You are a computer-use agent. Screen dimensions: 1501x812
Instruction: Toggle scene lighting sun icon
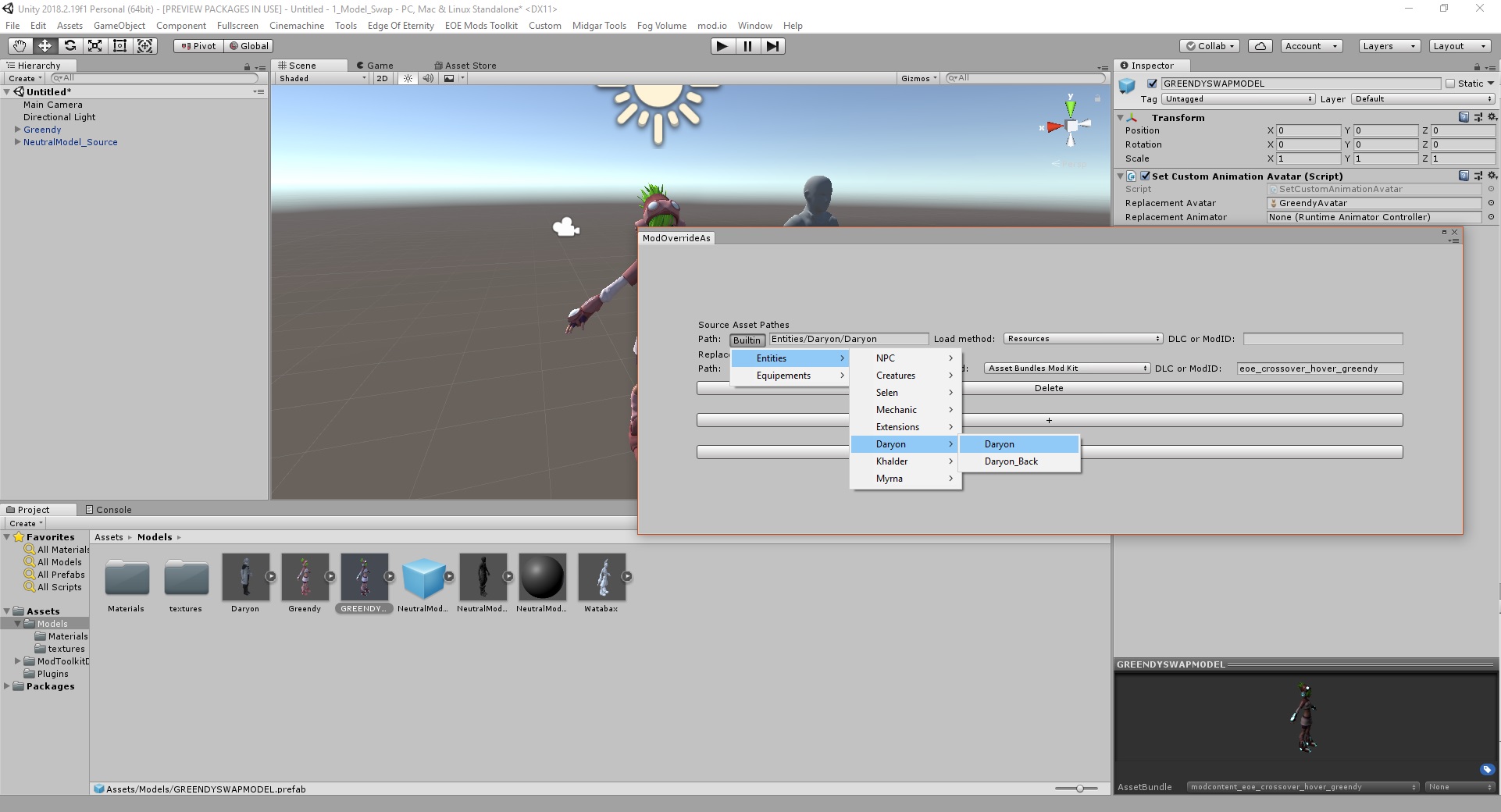coord(408,78)
